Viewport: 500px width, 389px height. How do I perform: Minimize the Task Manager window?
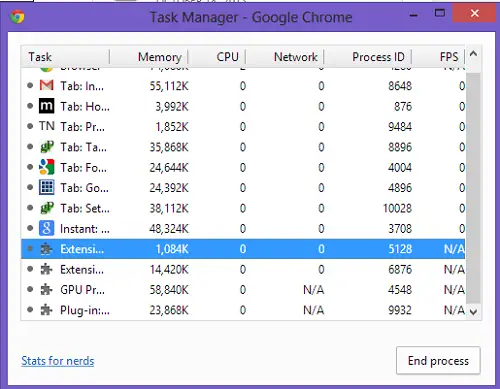pos(414,15)
